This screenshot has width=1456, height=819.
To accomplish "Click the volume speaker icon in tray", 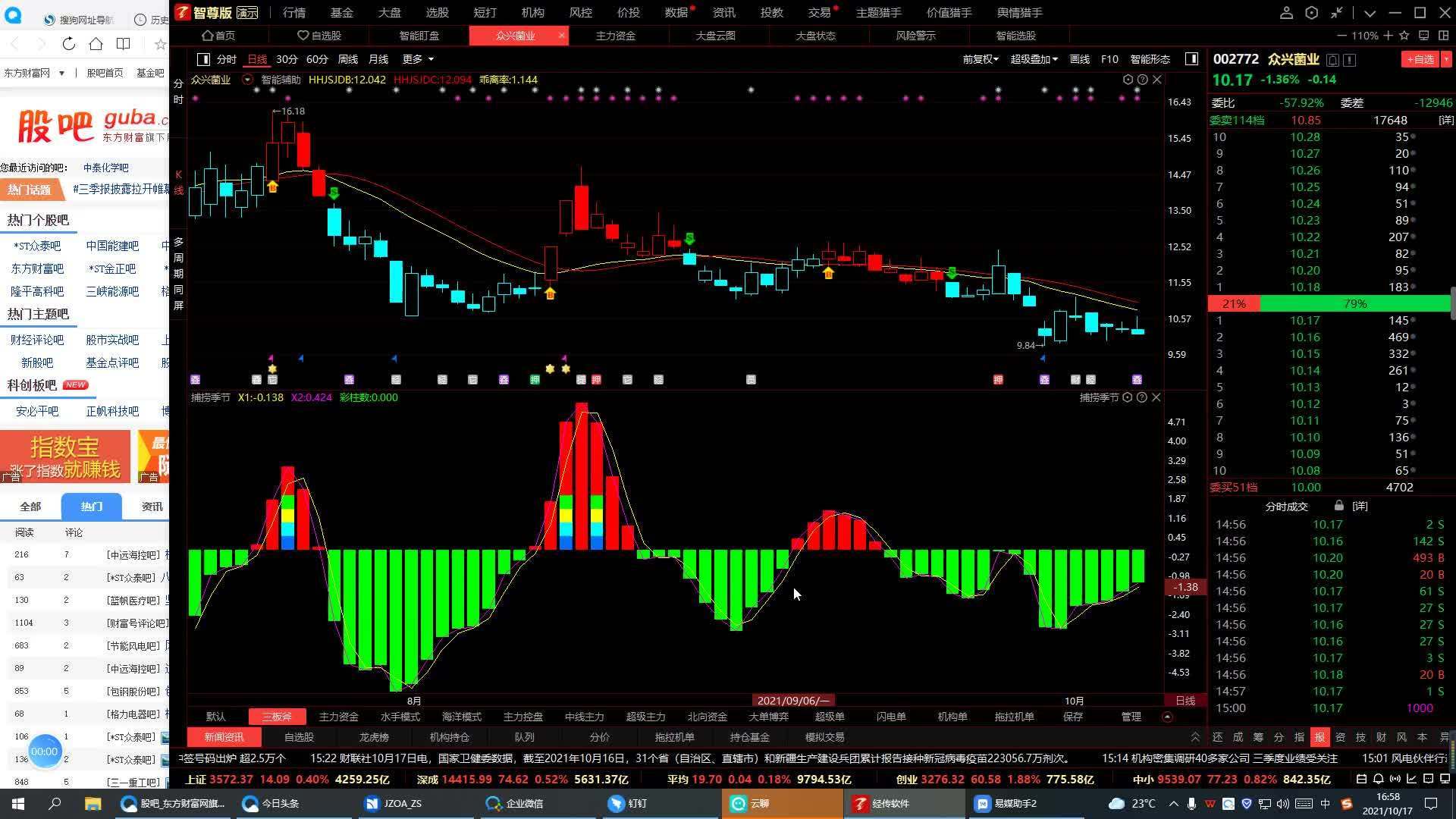I will tap(1282, 804).
